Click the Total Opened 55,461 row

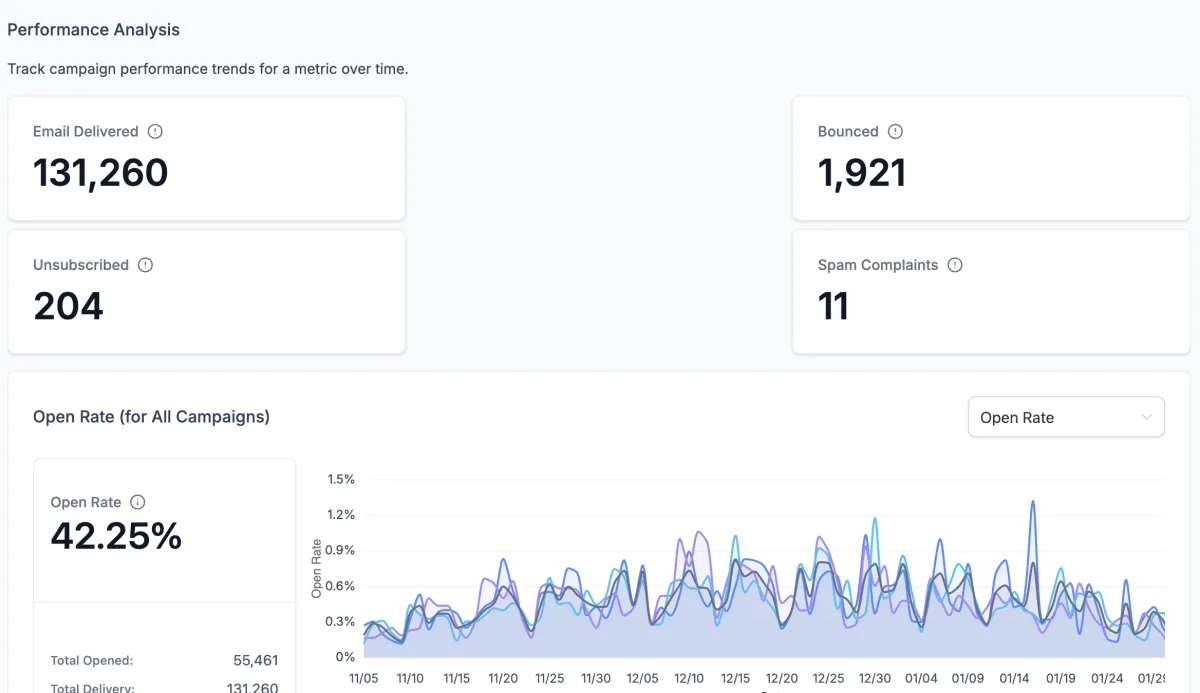(164, 660)
